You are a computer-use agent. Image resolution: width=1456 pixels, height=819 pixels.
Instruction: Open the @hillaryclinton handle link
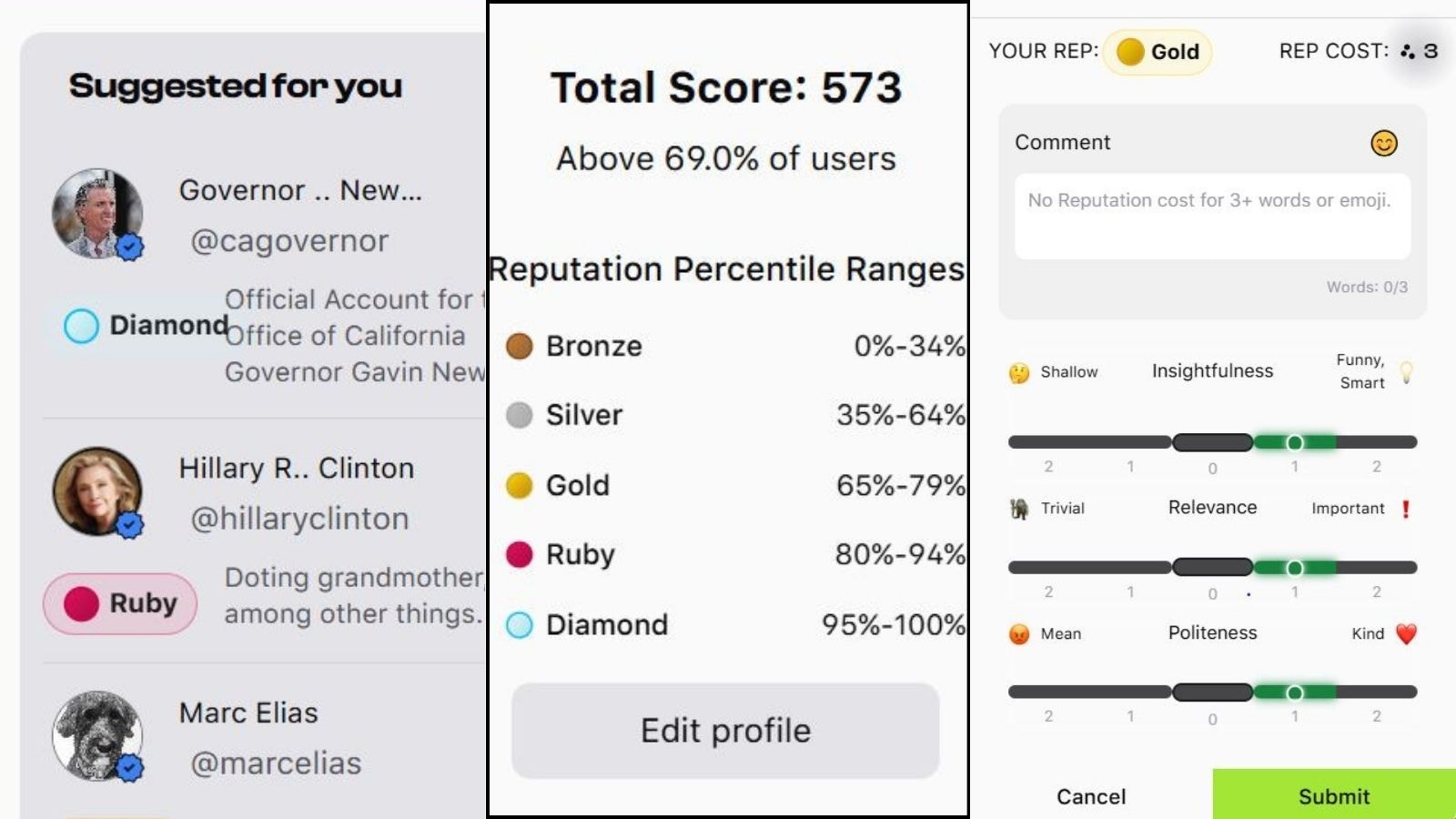pyautogui.click(x=299, y=519)
